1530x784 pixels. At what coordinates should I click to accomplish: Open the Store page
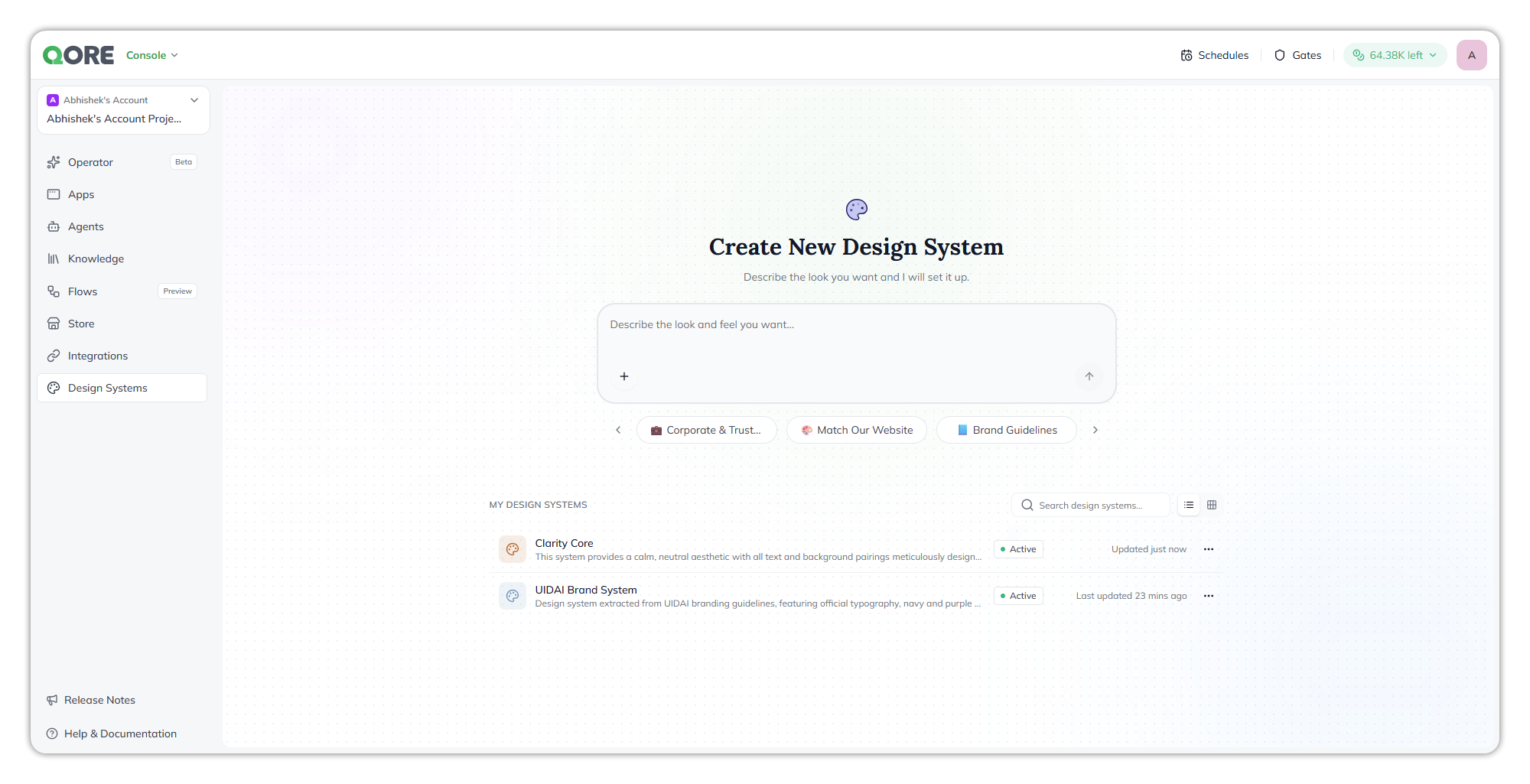click(122, 324)
